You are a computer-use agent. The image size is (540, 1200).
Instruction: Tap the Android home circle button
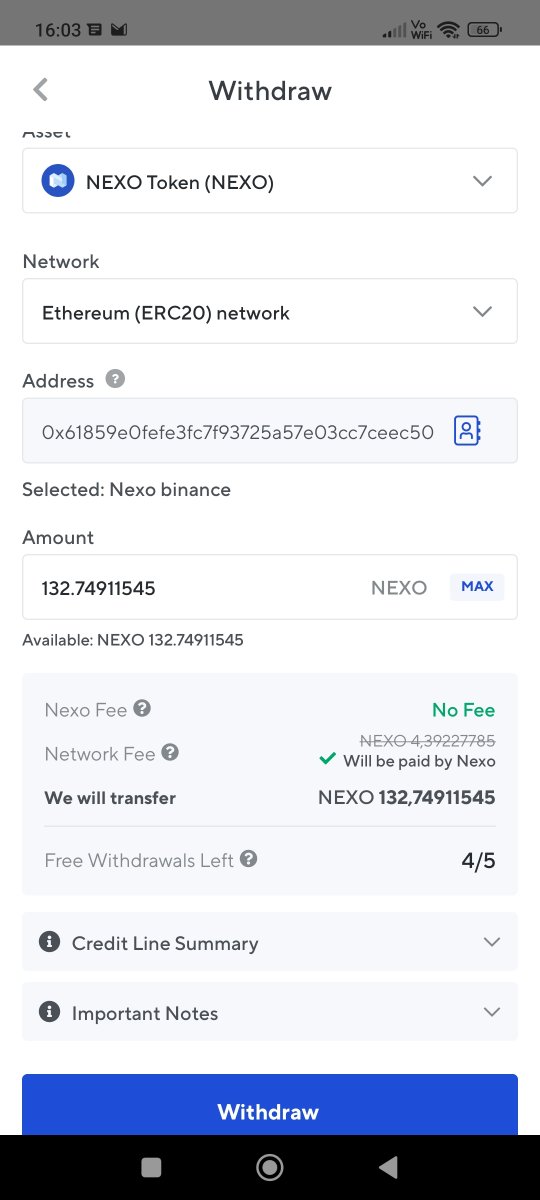[x=269, y=1167]
